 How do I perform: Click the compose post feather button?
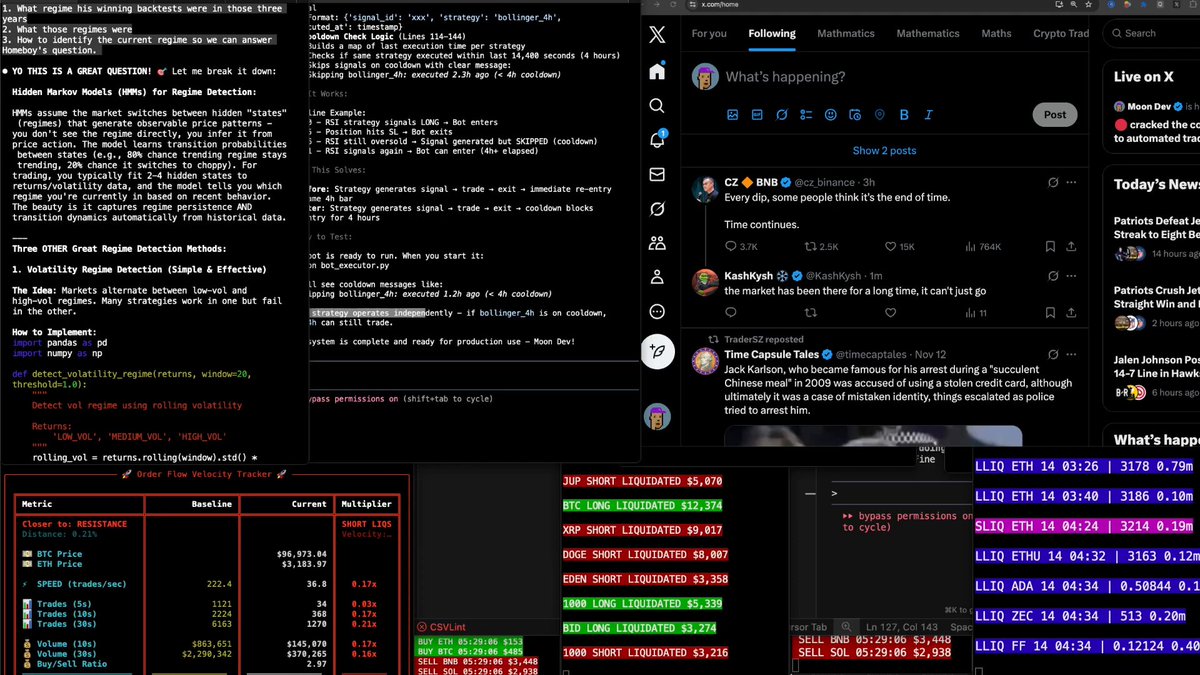[656, 349]
